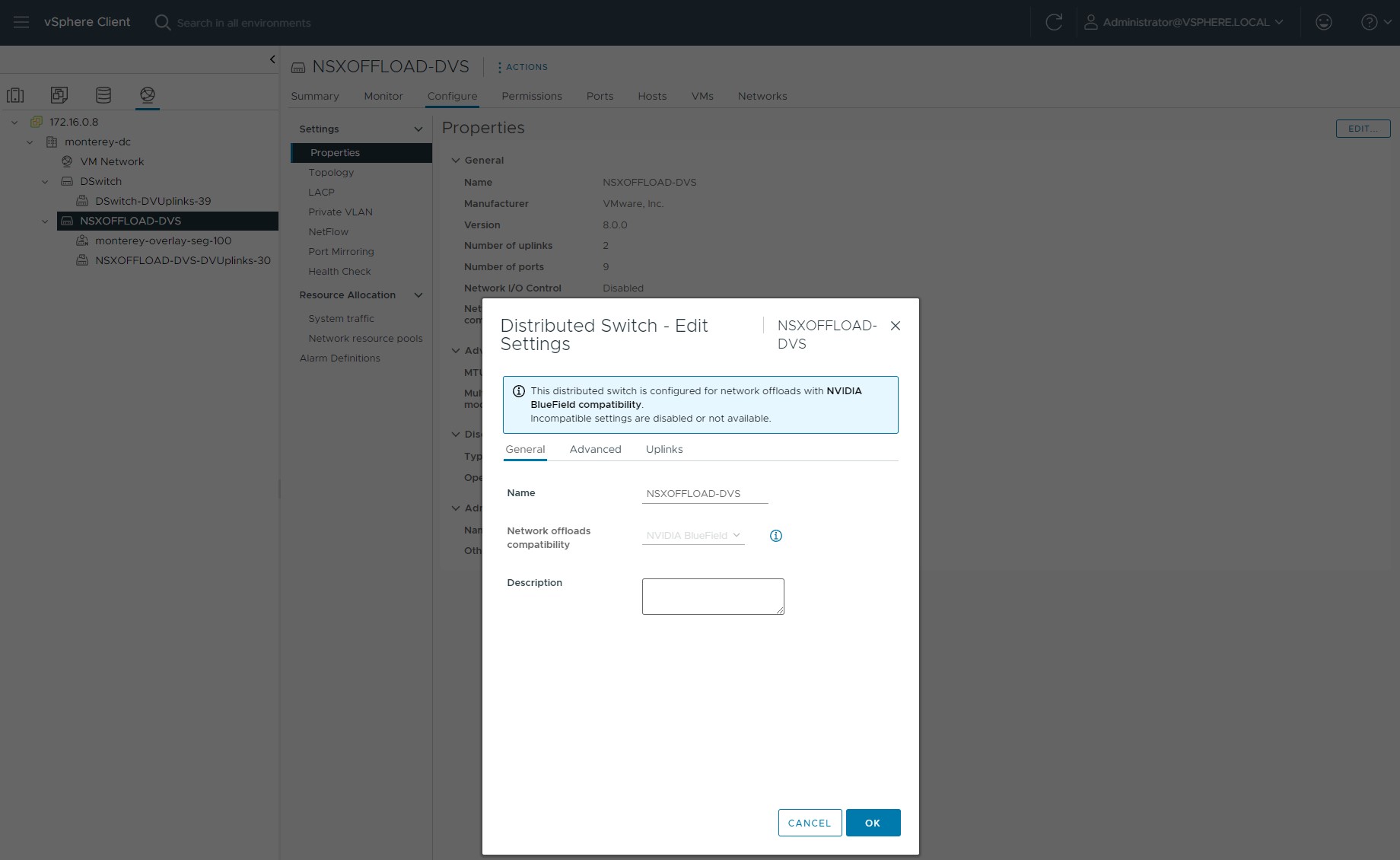Open the Summary tab
1400x860 pixels.
point(315,97)
